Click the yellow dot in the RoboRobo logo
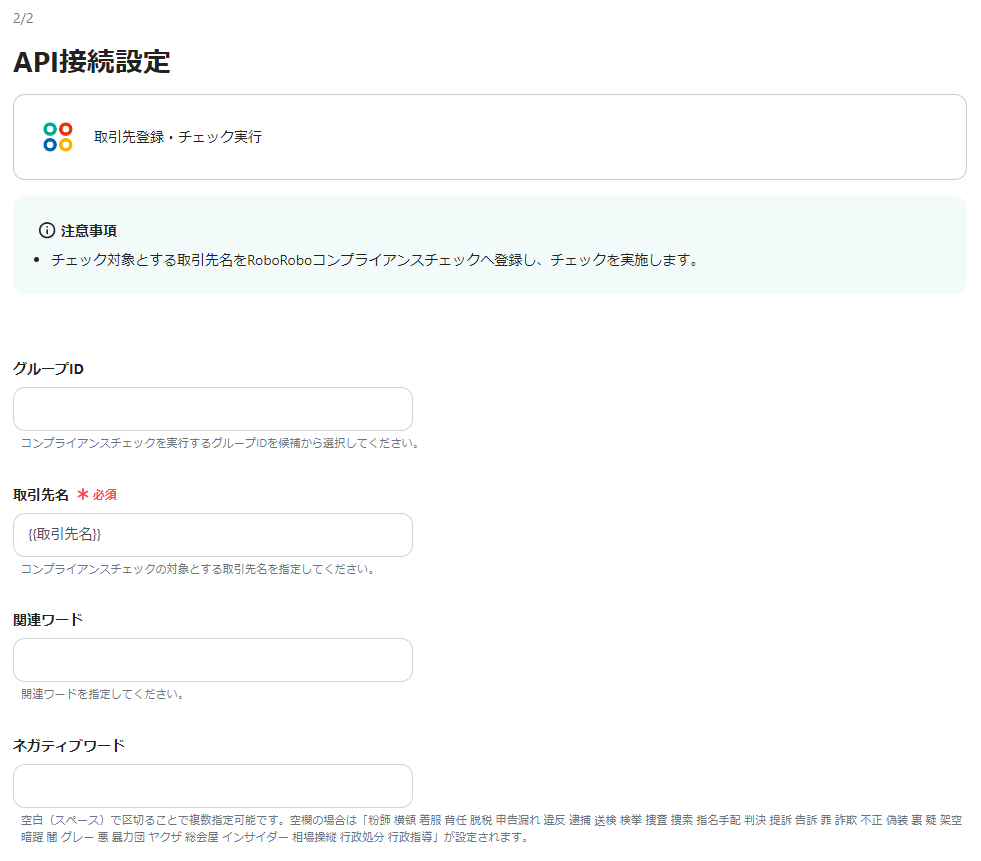The width and height of the screenshot is (981, 861). coord(66,144)
